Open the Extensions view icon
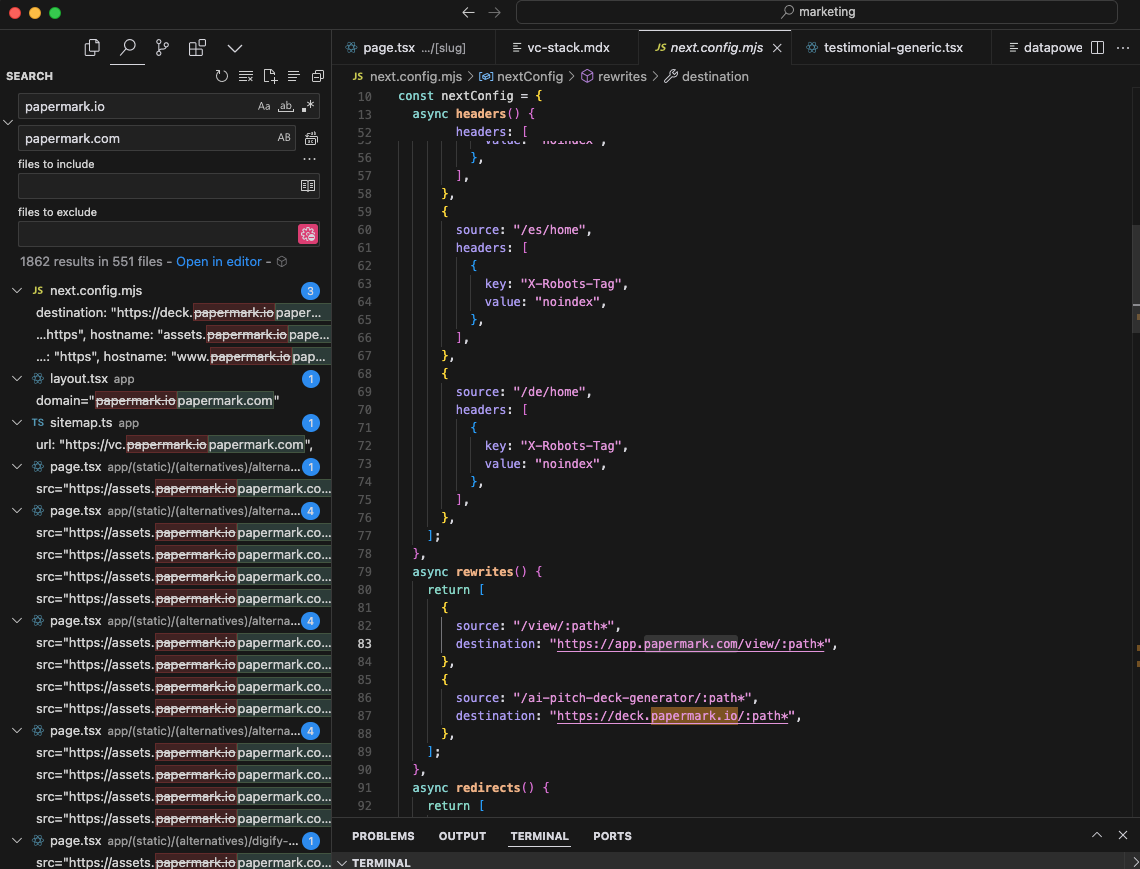The image size is (1140, 869). pyautogui.click(x=197, y=48)
